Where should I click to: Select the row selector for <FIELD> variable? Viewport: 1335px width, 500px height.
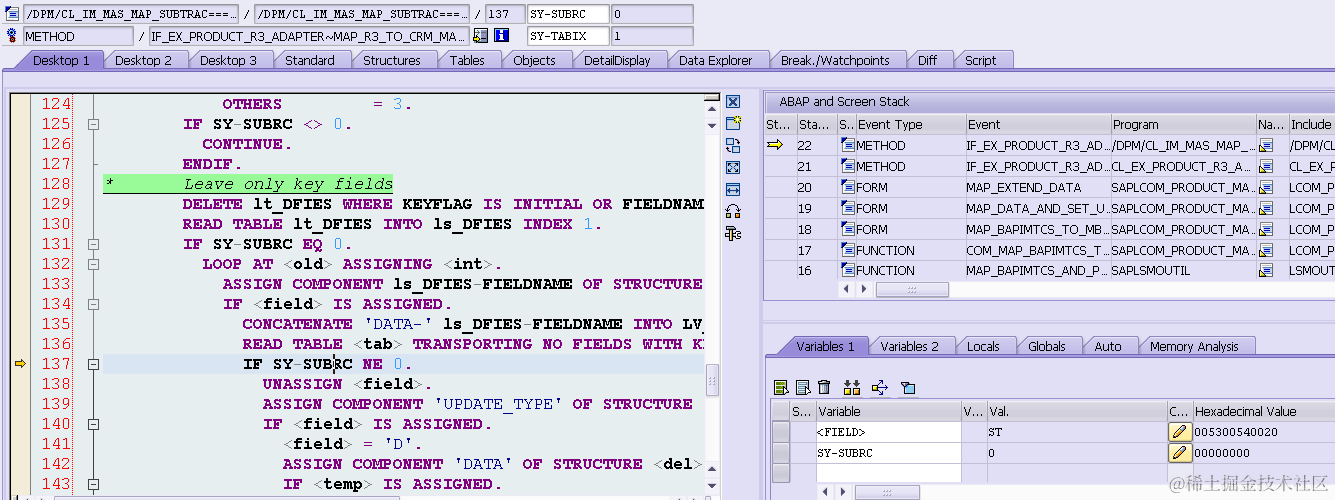tap(780, 432)
